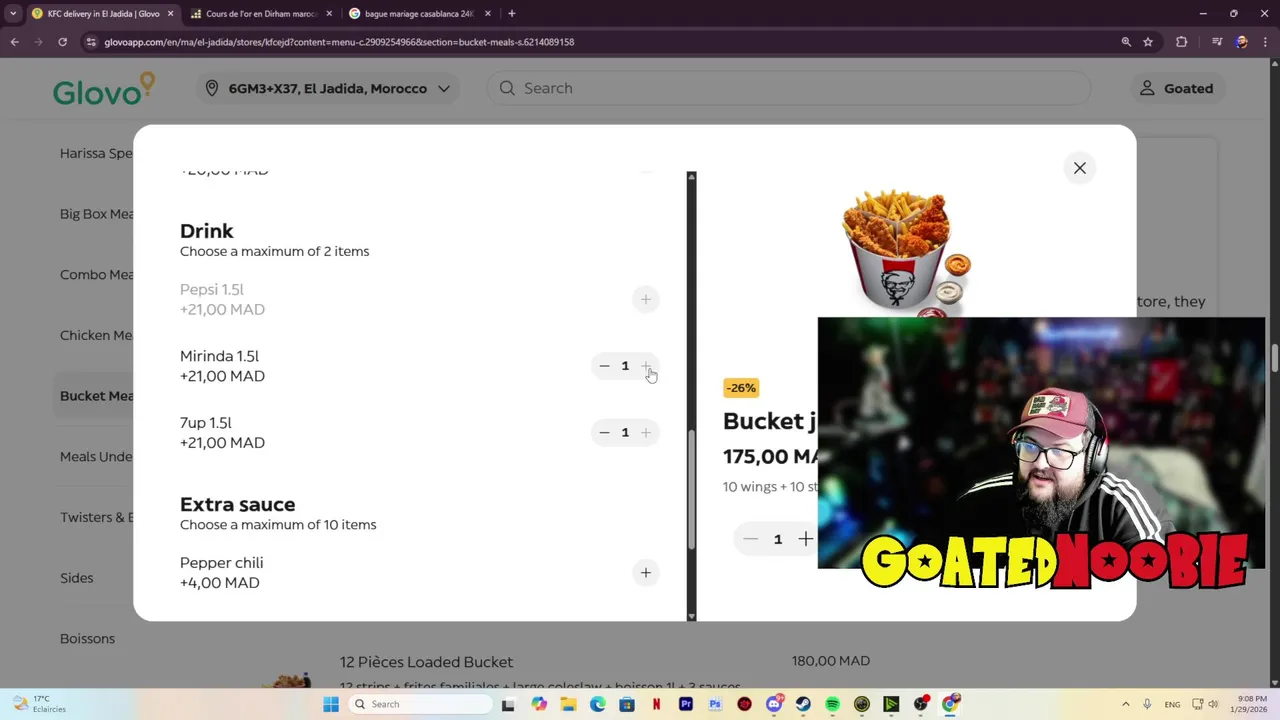This screenshot has width=1280, height=720.
Task: Open Steam from the taskbar
Action: 803,704
